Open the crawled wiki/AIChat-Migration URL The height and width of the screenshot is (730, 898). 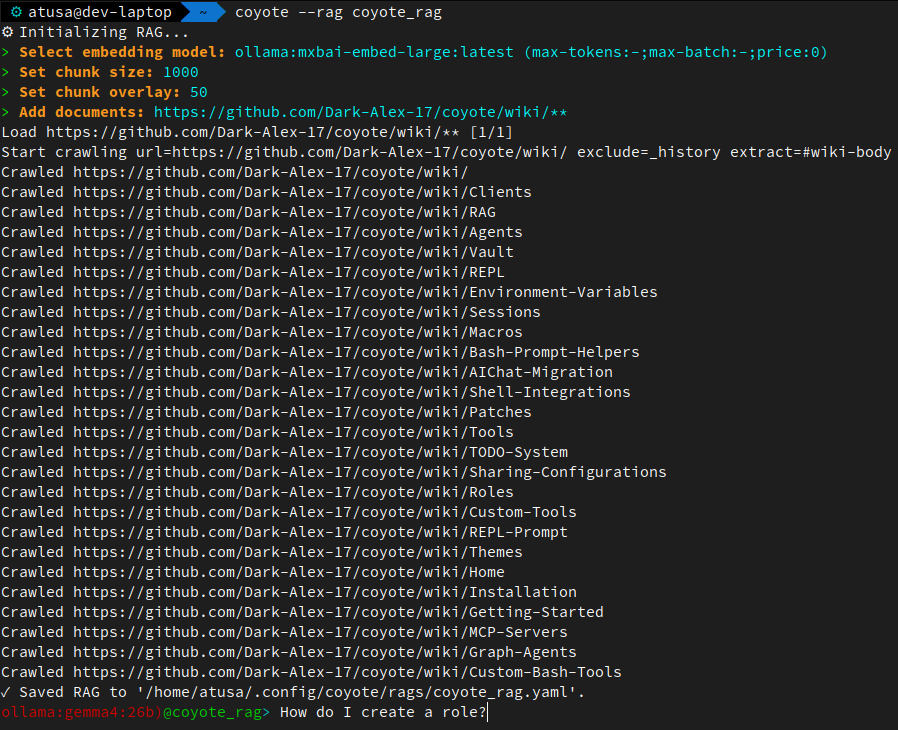coord(342,372)
